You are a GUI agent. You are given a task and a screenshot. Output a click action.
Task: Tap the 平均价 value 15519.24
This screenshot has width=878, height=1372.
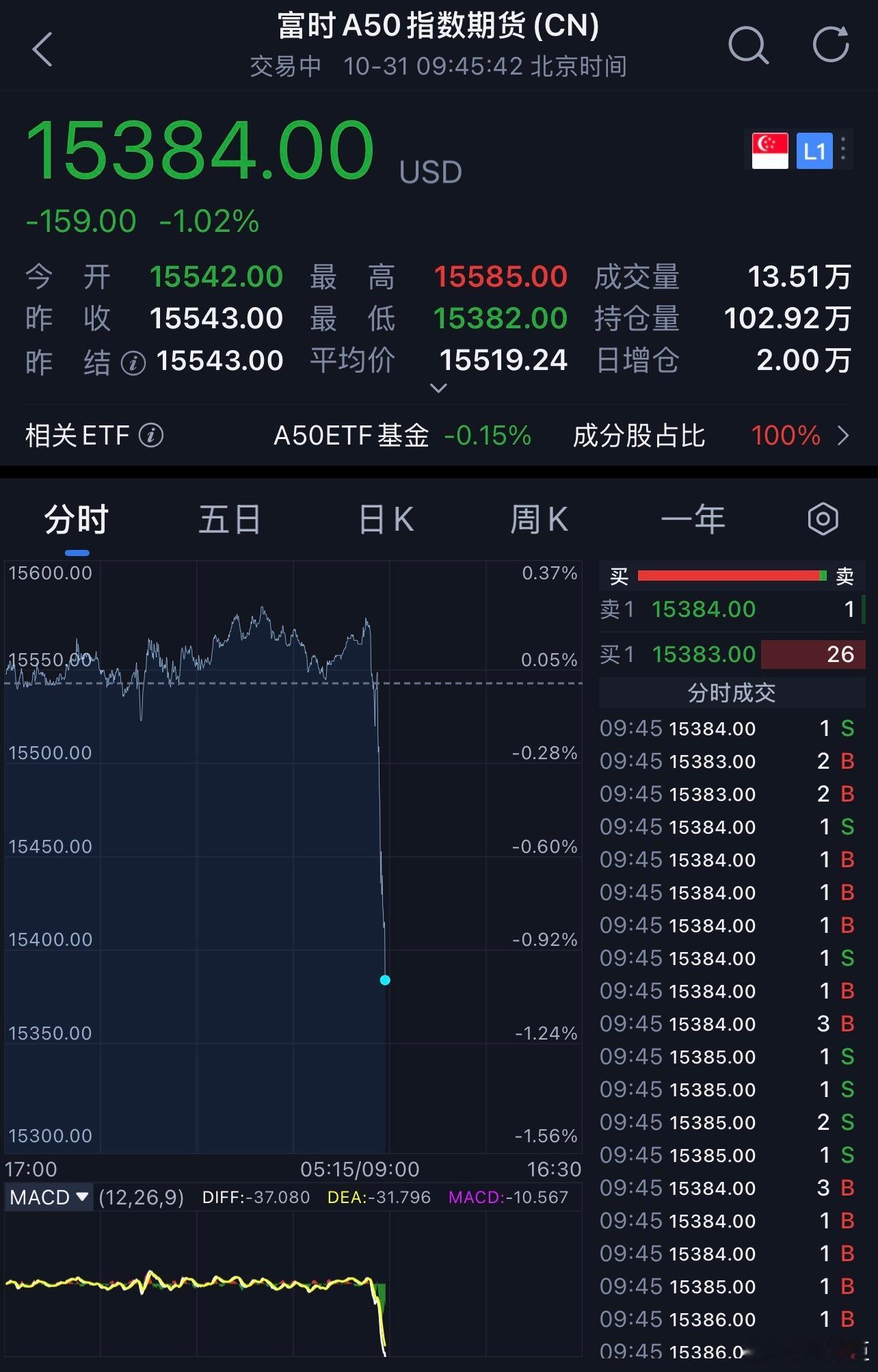[x=503, y=360]
